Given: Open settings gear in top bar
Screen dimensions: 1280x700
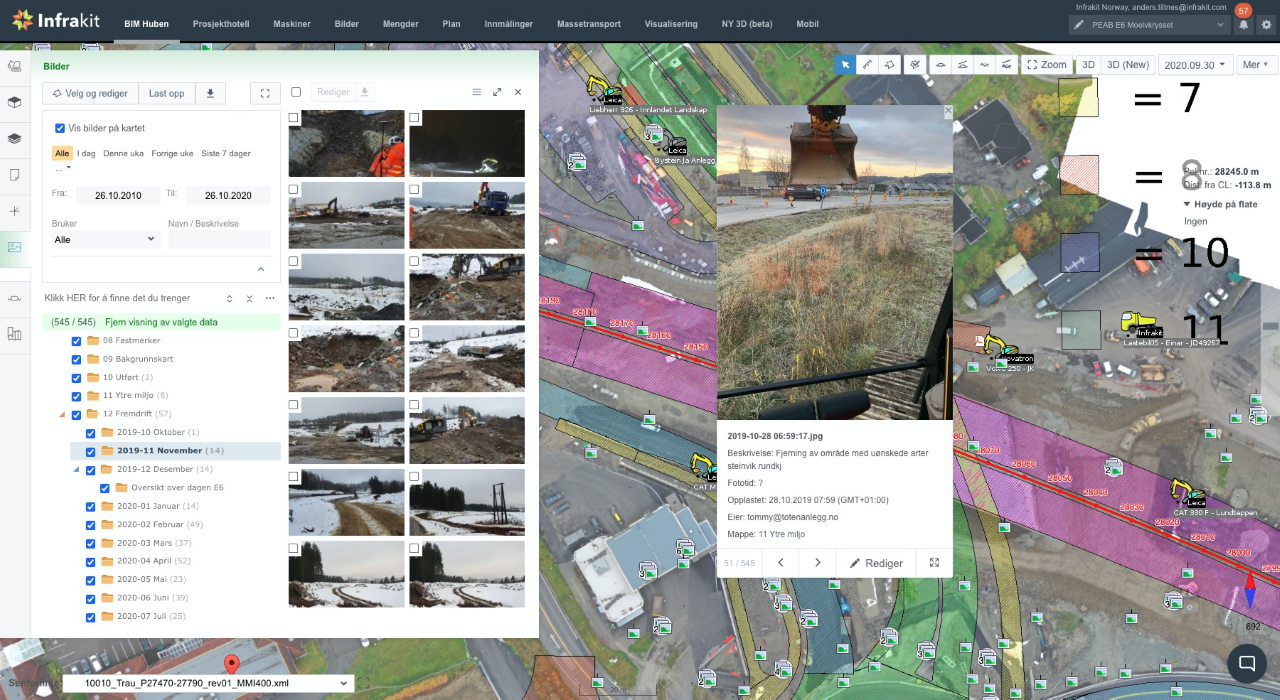Looking at the screenshot, I should [x=1266, y=25].
